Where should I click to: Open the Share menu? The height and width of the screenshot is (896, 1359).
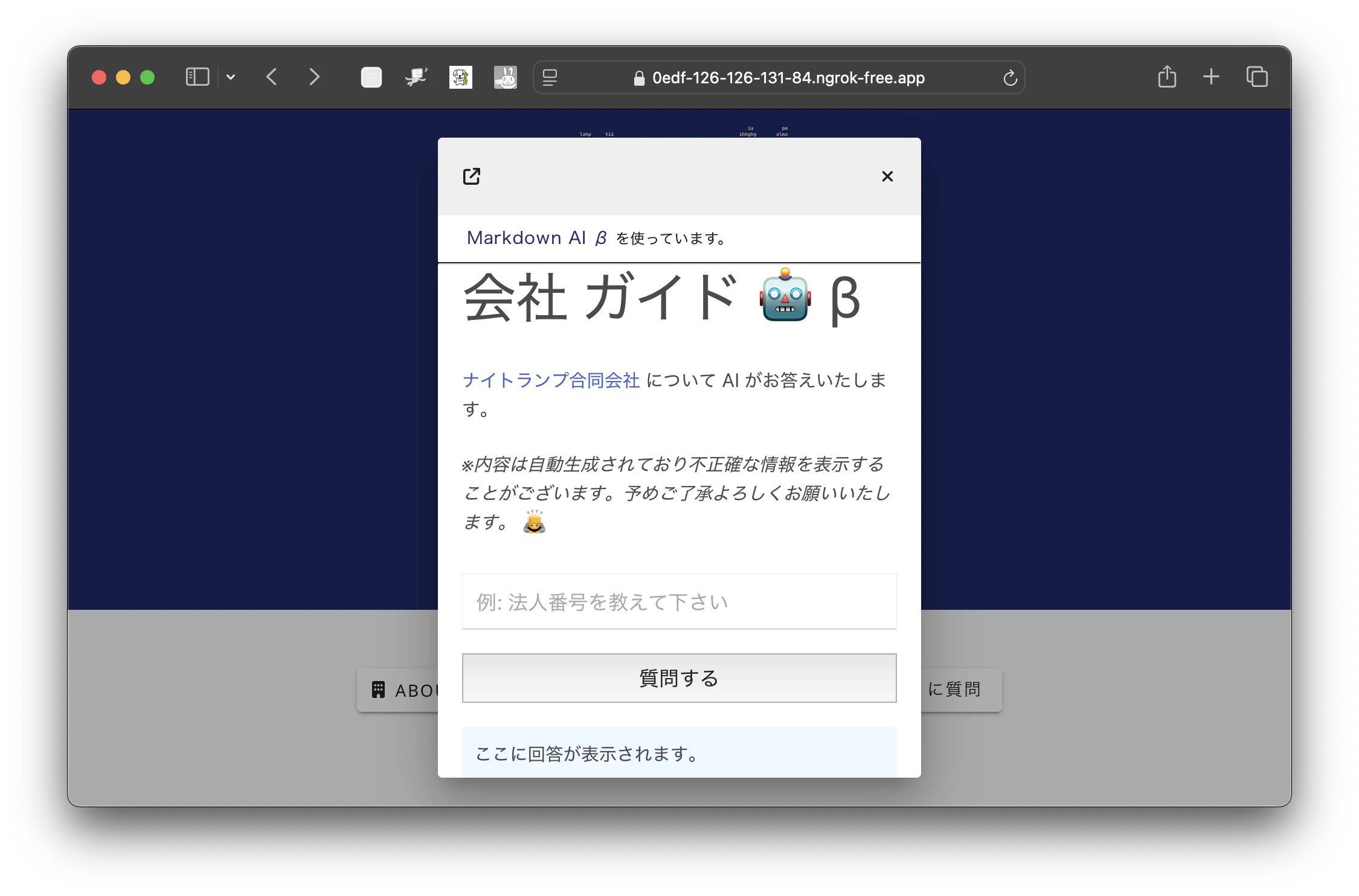click(1167, 77)
